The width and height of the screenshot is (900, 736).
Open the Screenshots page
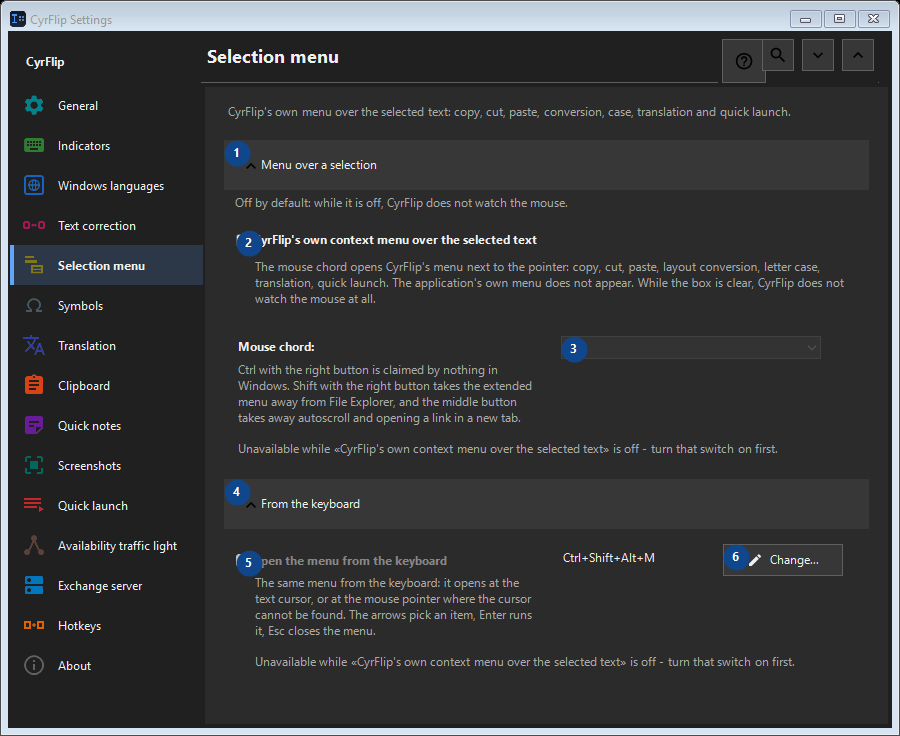tap(107, 466)
